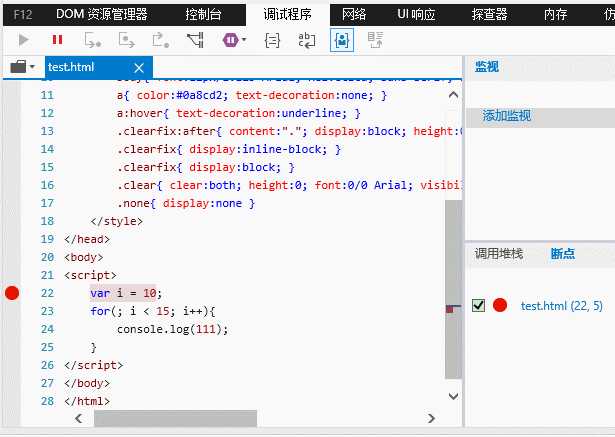Click line number 23 in the gutter
The width and height of the screenshot is (615, 437).
[x=47, y=311]
